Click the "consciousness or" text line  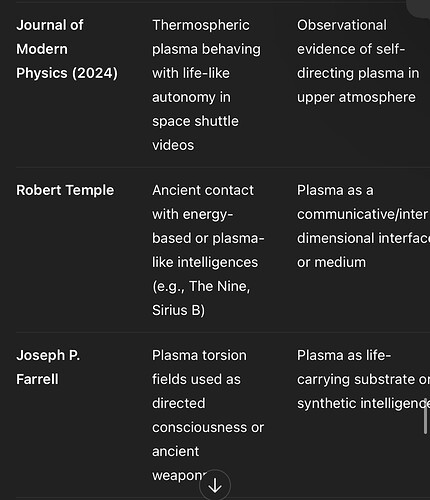pyautogui.click(x=208, y=427)
